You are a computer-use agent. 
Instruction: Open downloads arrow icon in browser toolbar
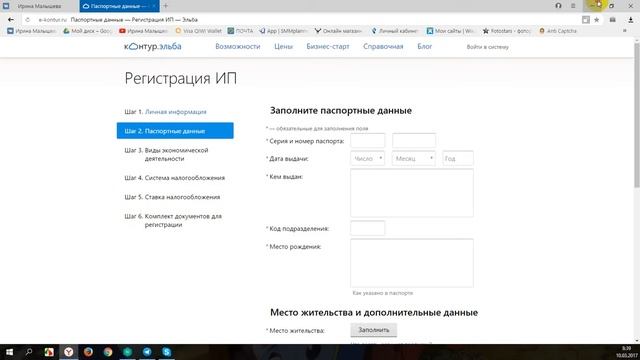pos(631,20)
